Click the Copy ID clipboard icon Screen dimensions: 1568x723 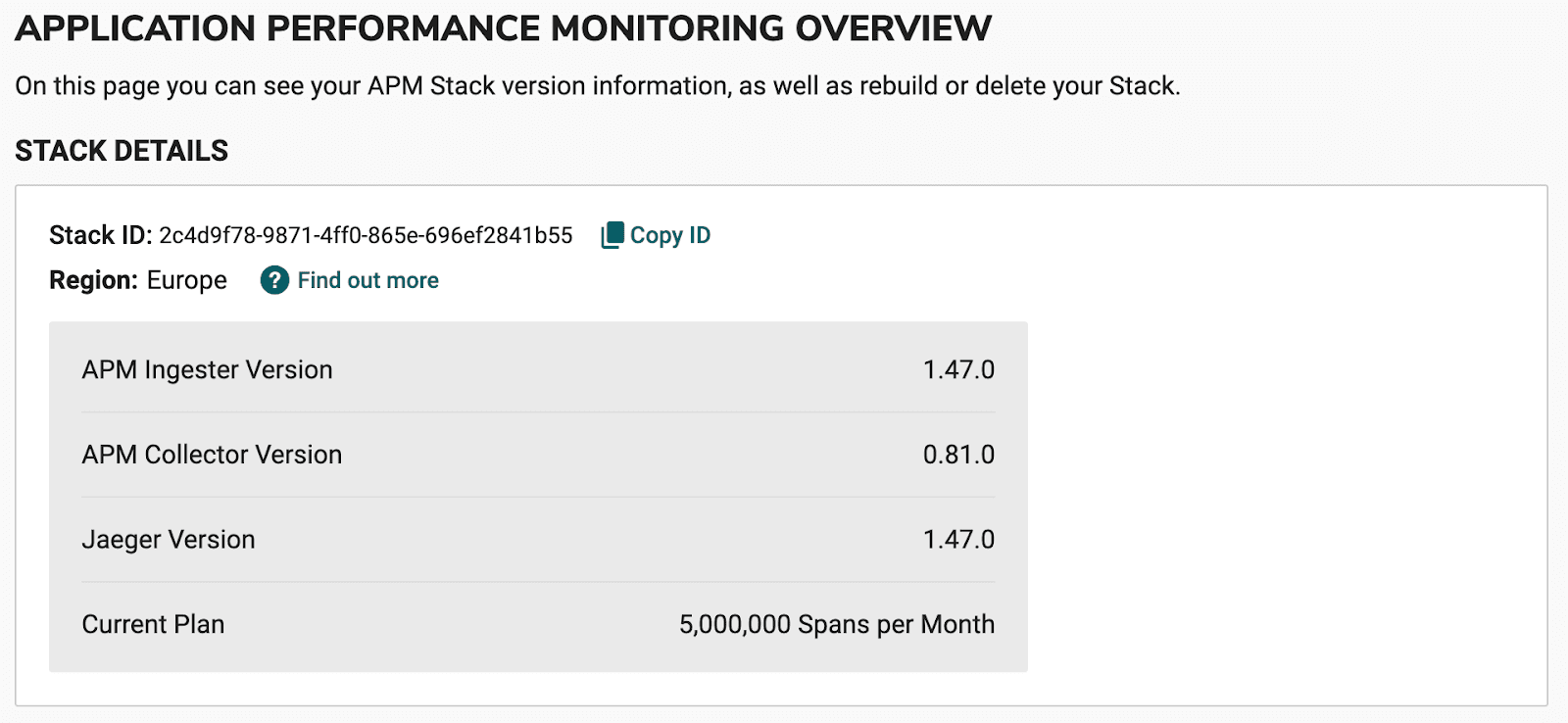pos(611,234)
